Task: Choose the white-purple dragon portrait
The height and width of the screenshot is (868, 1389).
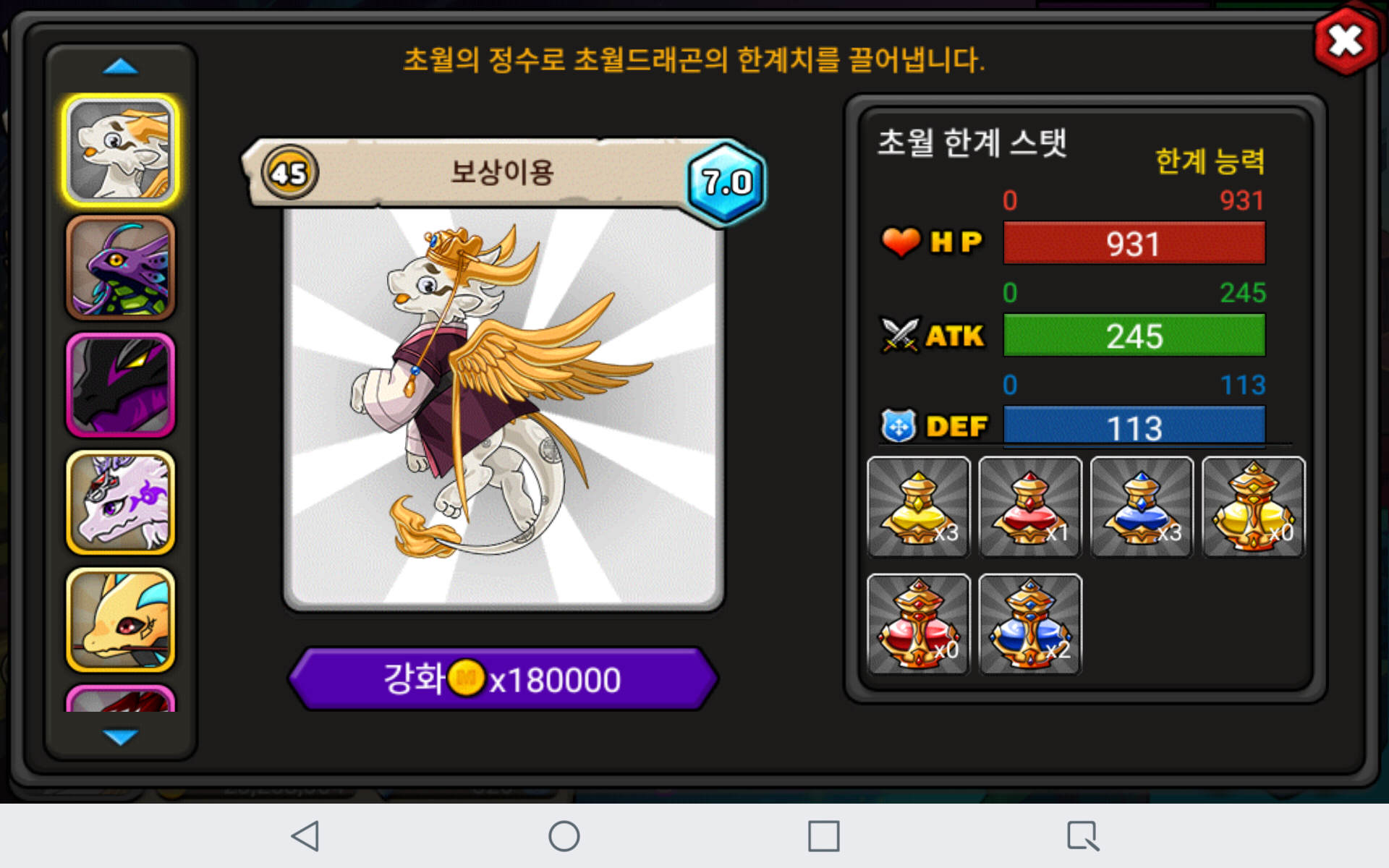Action: 121,502
